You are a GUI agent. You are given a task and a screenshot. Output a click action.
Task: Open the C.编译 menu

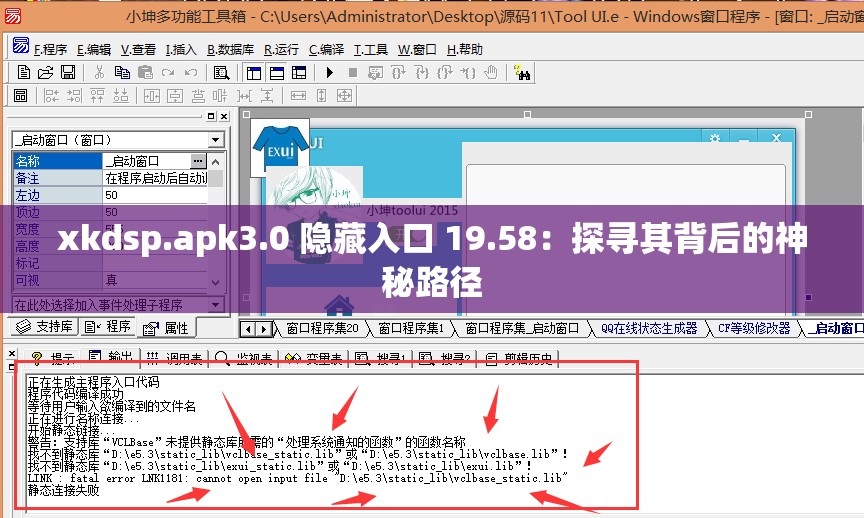(326, 50)
